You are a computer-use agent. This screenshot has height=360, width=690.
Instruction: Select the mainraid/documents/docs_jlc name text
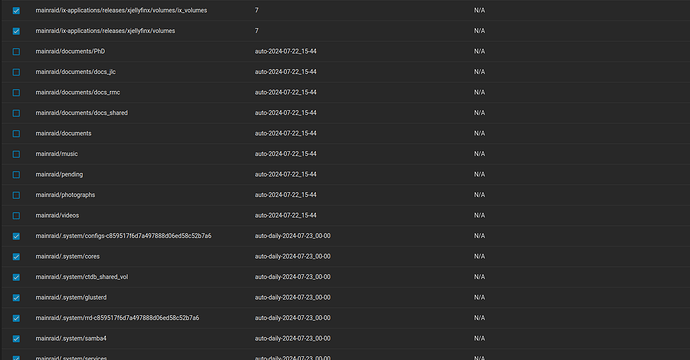(x=75, y=72)
